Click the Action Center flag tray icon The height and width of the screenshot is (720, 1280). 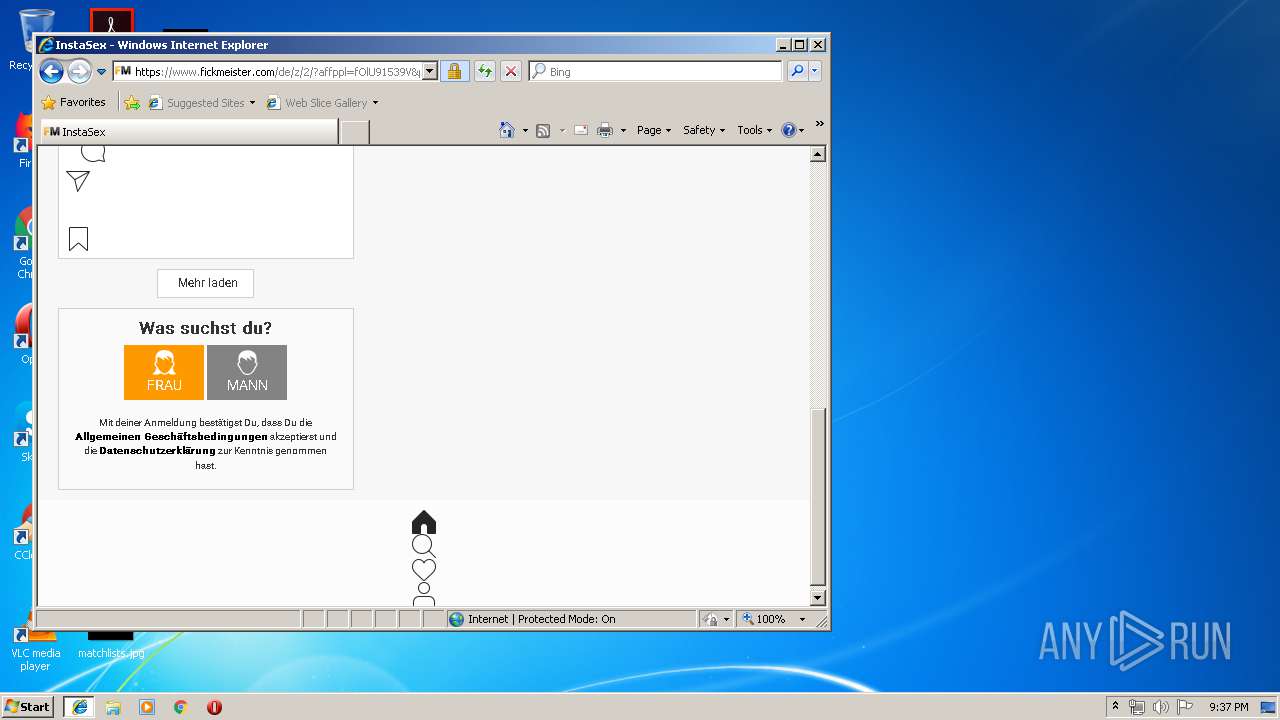[x=1185, y=707]
